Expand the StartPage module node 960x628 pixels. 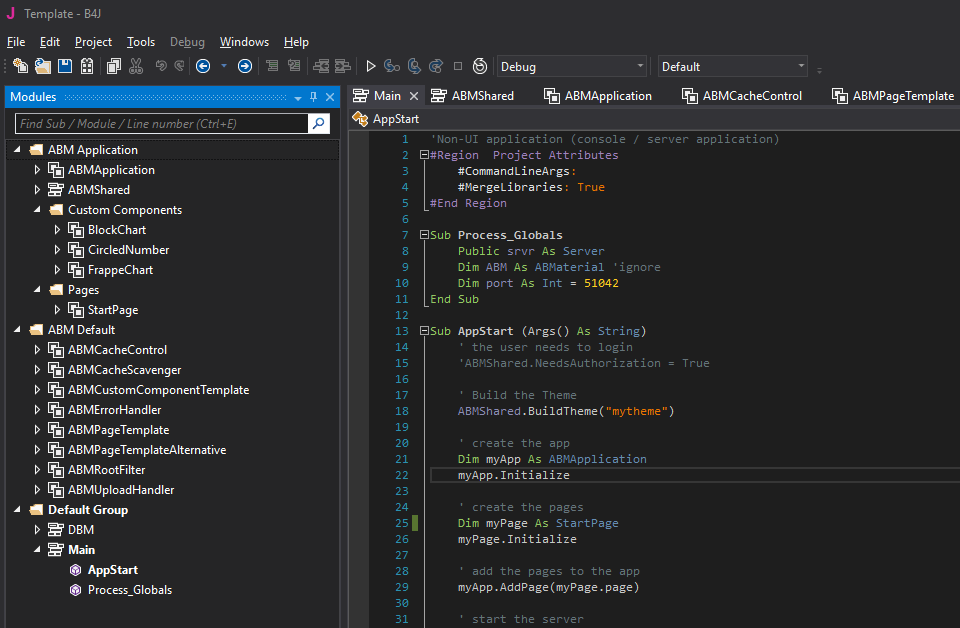57,310
